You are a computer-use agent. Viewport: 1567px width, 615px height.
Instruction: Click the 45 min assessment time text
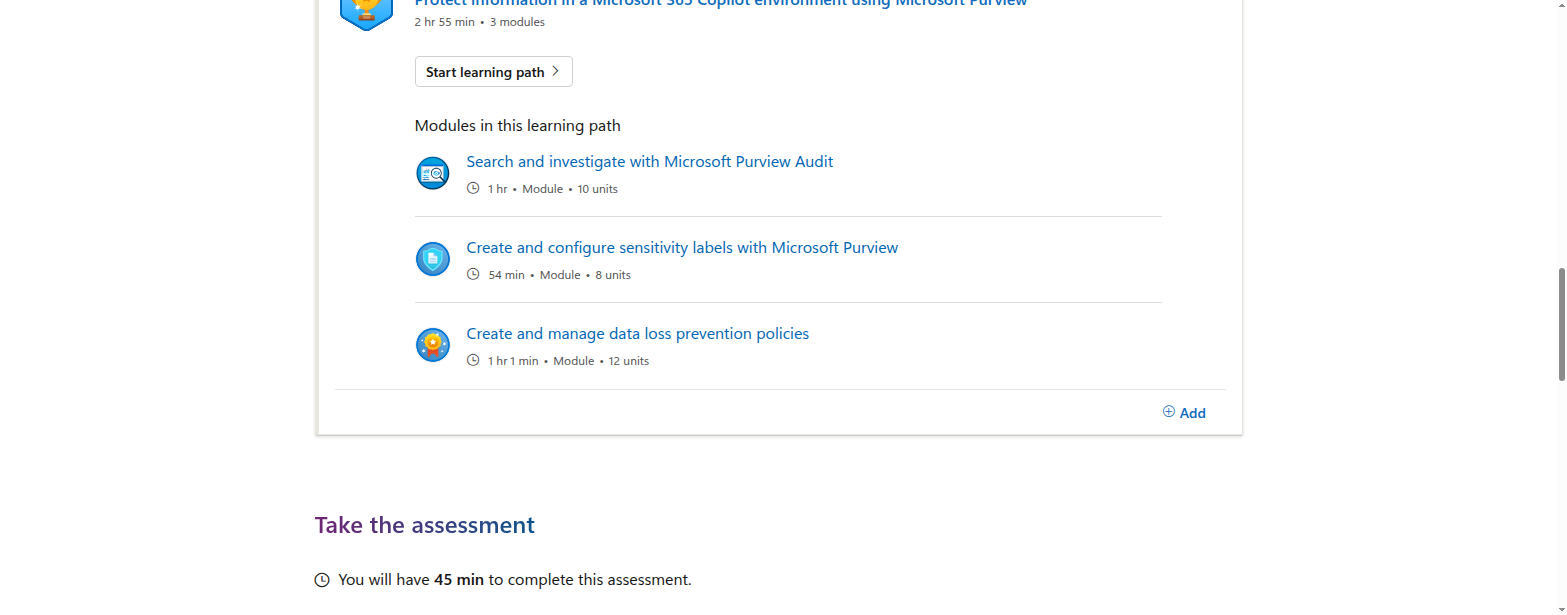click(x=459, y=580)
